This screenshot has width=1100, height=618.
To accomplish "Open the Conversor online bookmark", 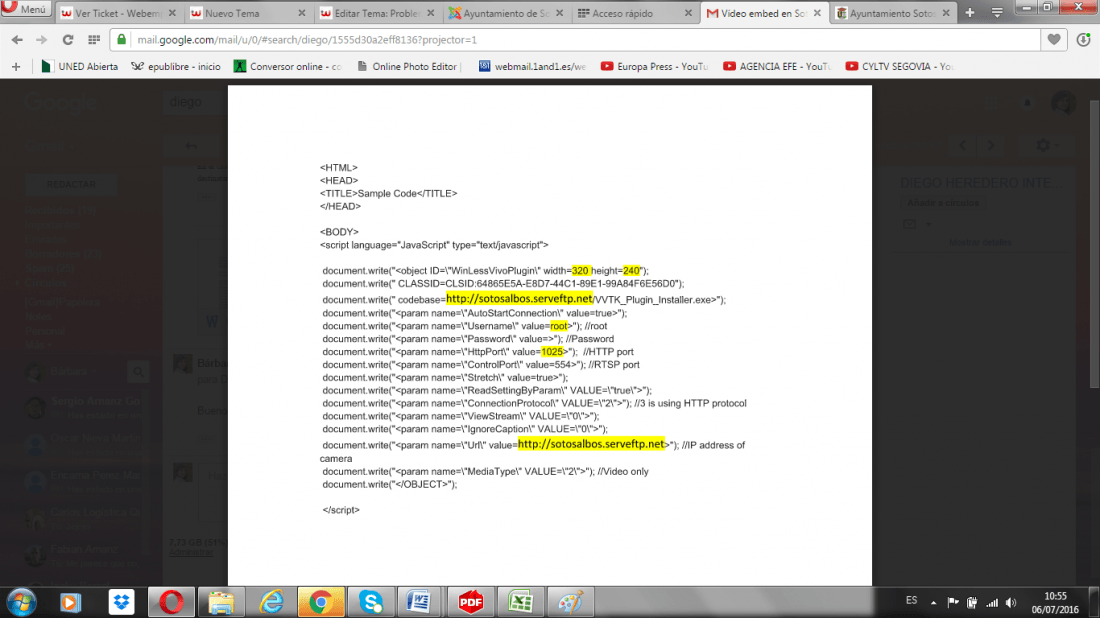I will 288,67.
